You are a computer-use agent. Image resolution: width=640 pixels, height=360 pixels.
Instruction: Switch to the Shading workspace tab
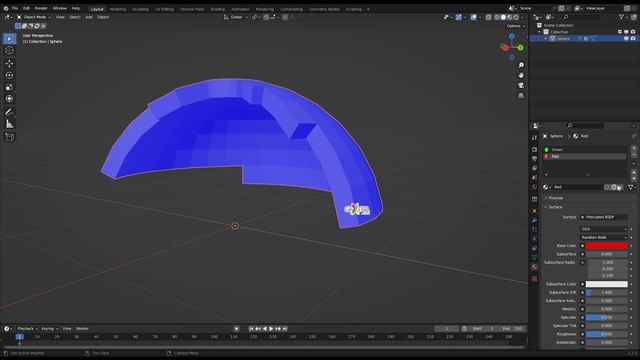(x=217, y=9)
